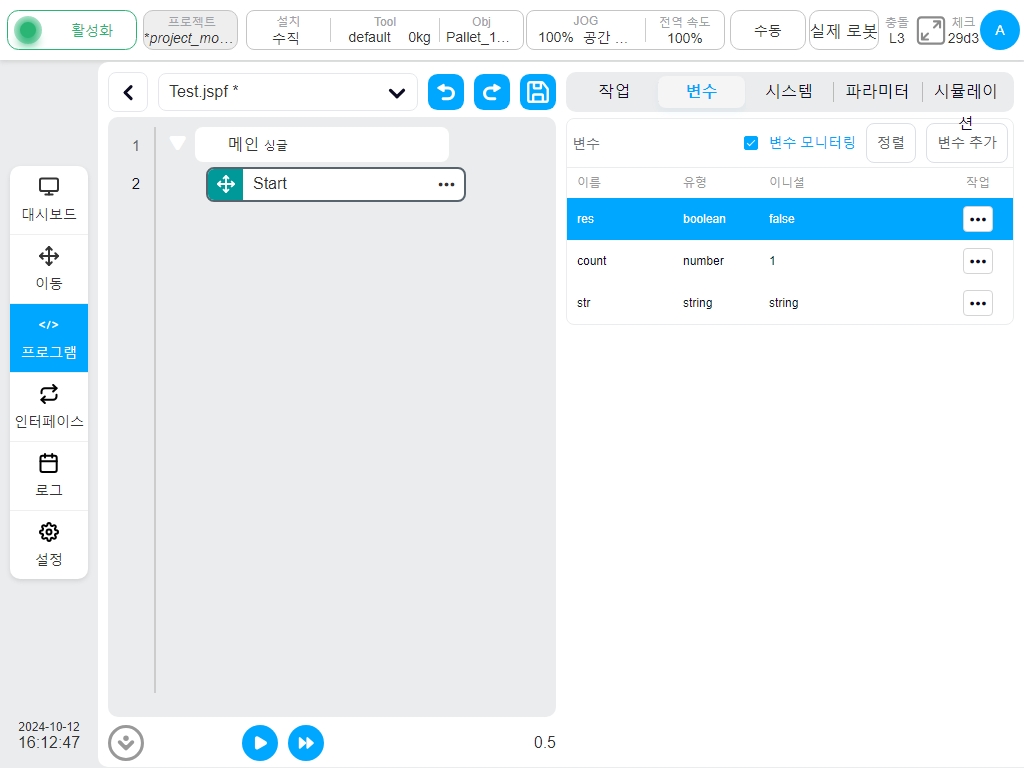Open the Test.jspf file dropdown
This screenshot has height=768, width=1024.
(288, 92)
